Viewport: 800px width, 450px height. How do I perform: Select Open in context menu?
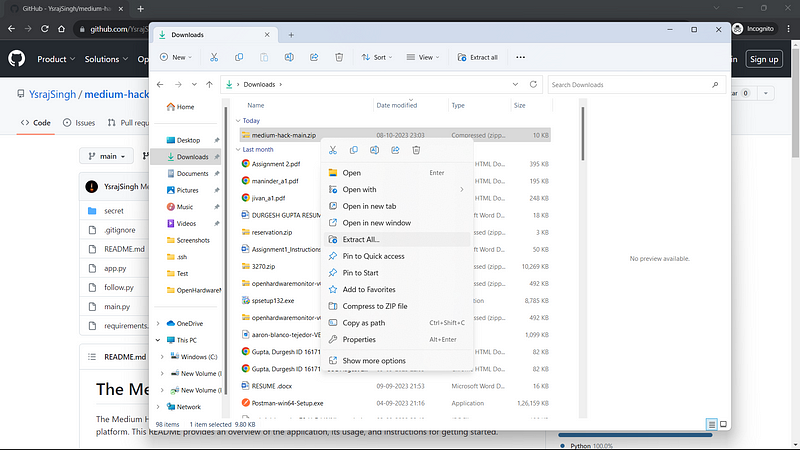[x=396, y=172]
